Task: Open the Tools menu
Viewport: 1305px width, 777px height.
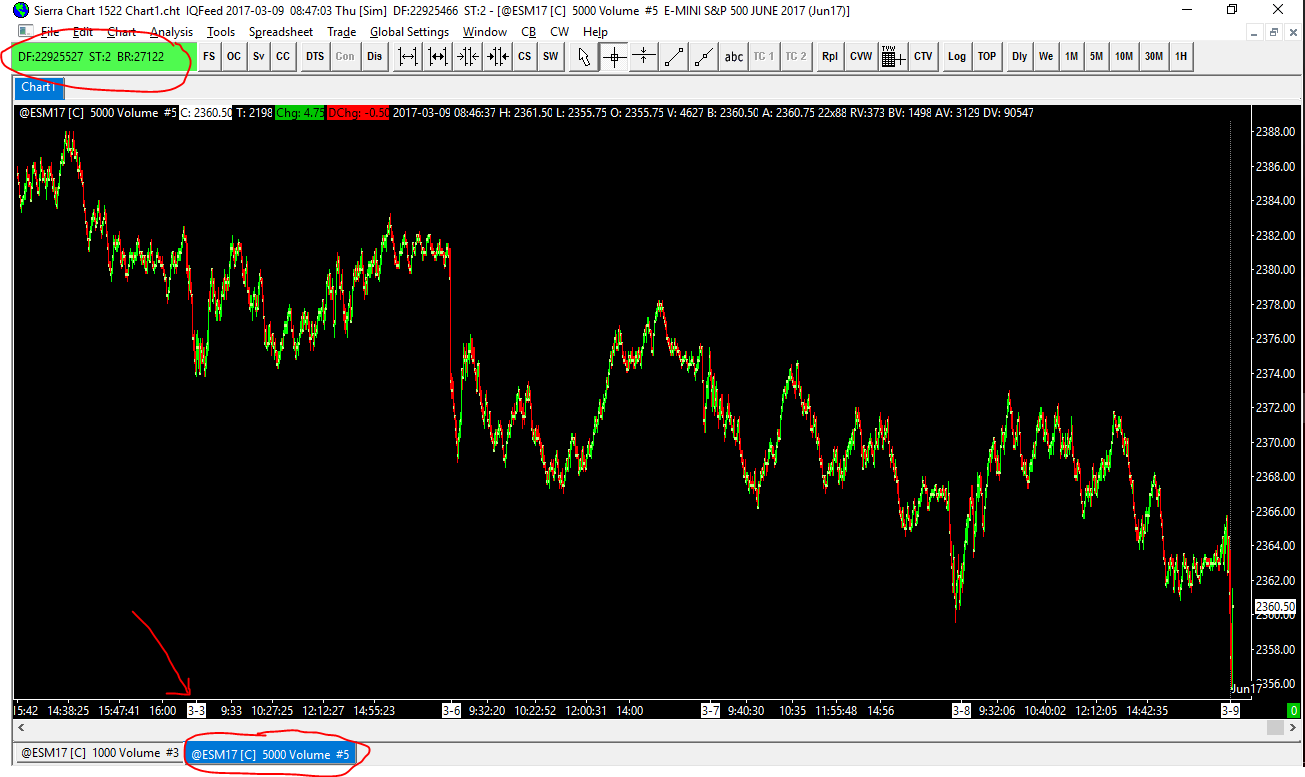Action: pos(221,32)
